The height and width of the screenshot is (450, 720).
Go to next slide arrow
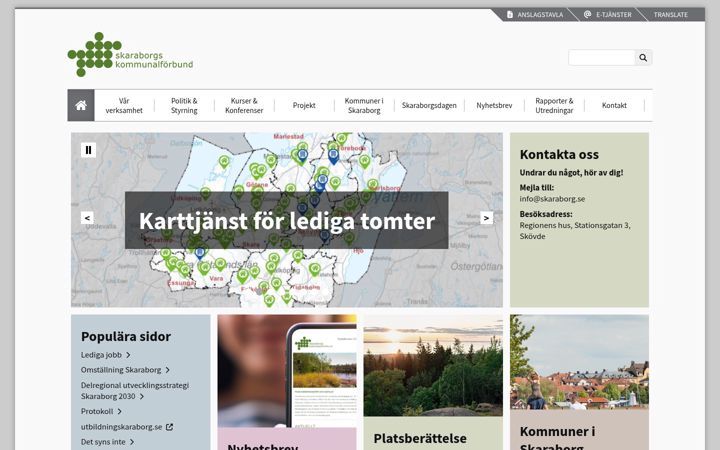[486, 218]
